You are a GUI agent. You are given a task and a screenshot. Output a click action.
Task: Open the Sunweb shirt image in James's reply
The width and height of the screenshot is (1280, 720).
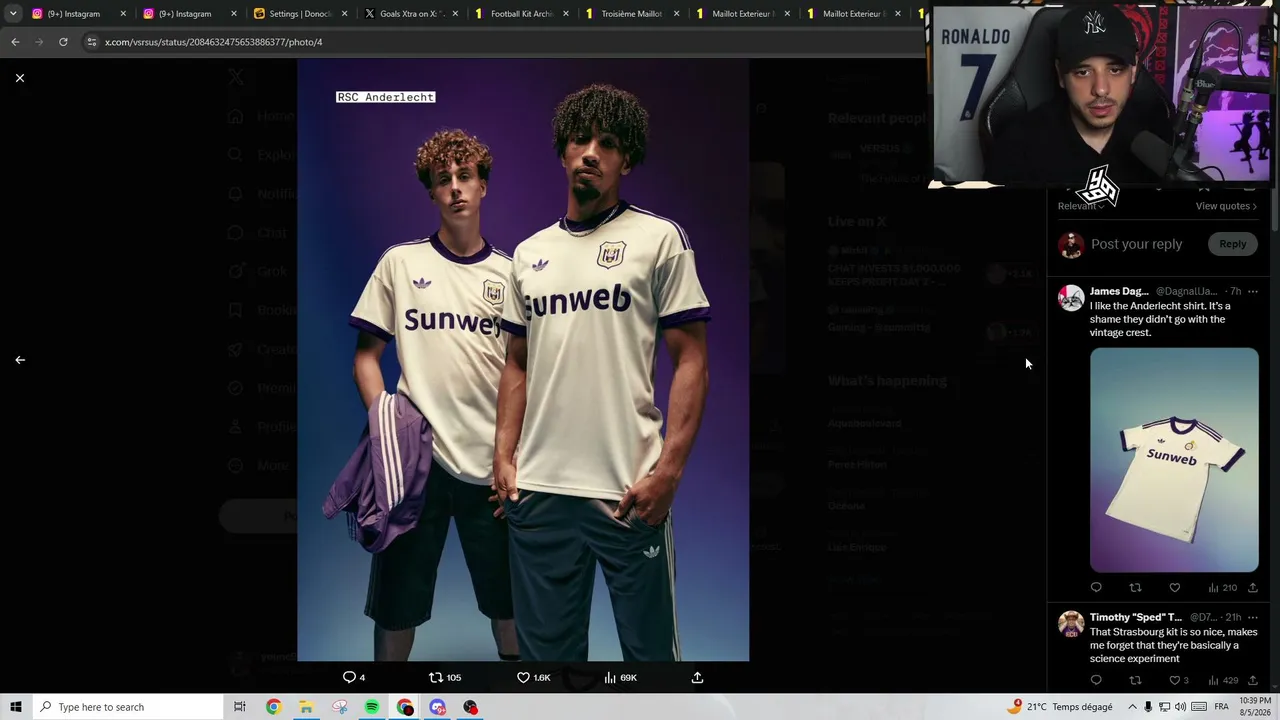click(1174, 460)
